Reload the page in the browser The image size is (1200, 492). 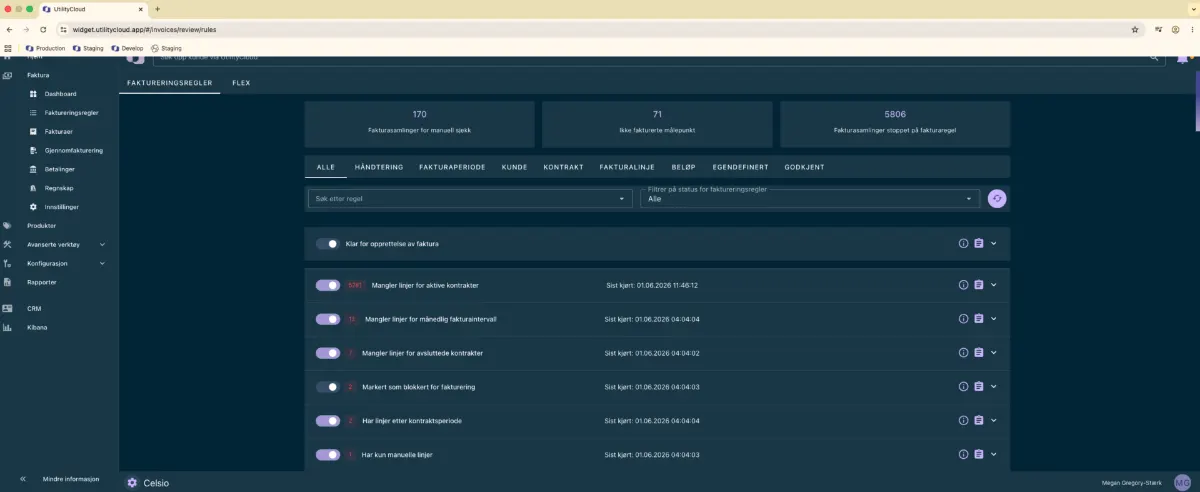[x=43, y=30]
